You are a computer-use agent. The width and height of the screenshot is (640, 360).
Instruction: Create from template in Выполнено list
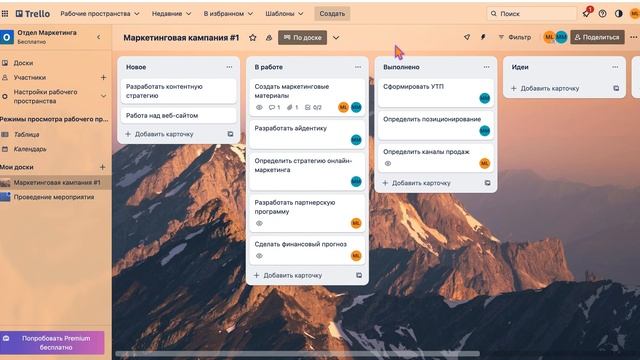[x=487, y=183]
